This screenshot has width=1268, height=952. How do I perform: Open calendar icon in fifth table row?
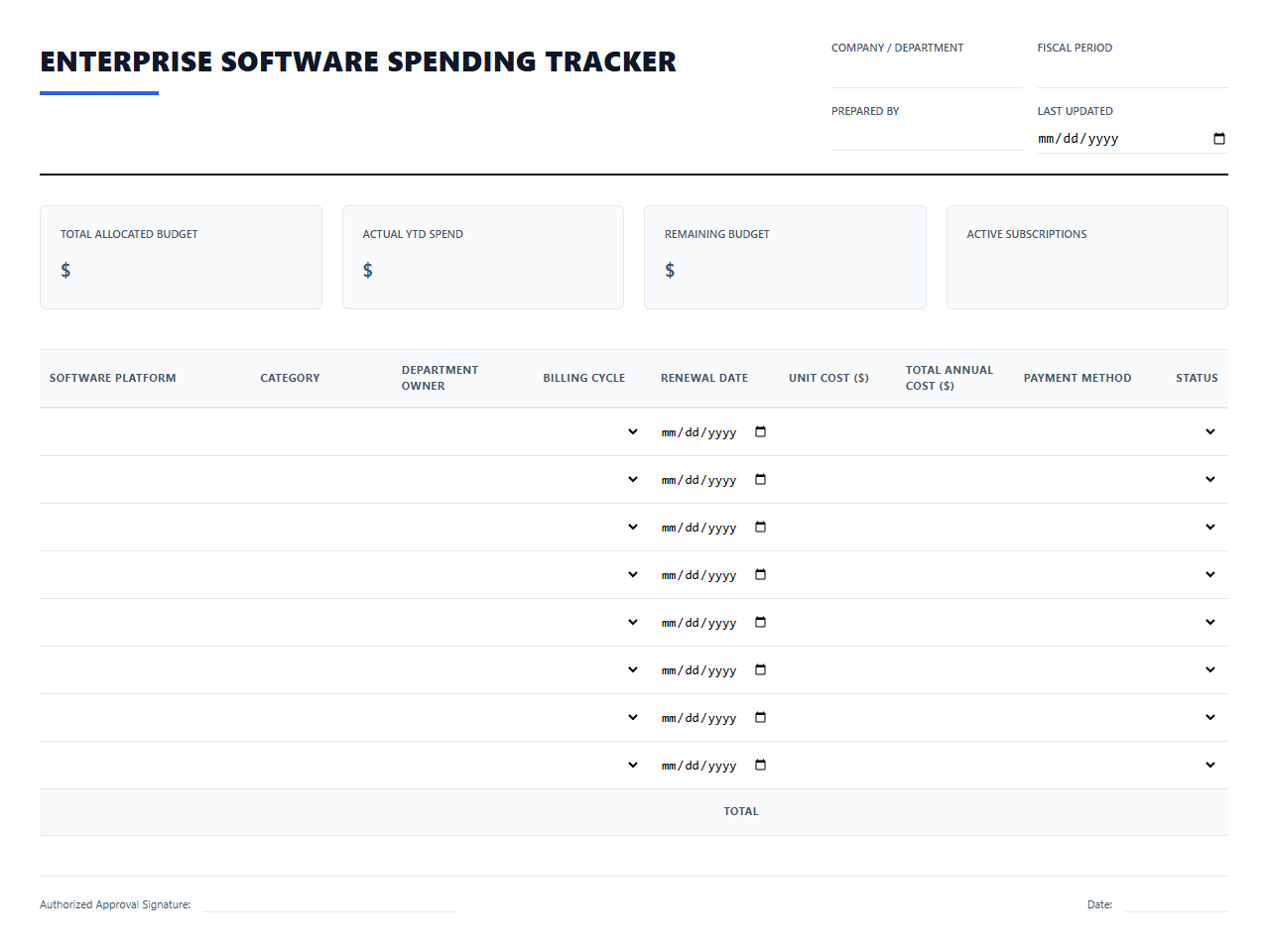761,623
